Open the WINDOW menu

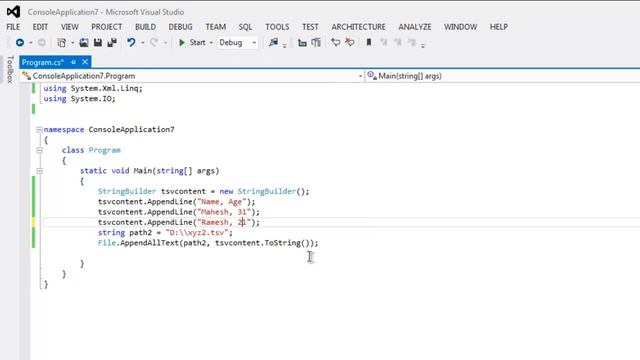pos(460,27)
